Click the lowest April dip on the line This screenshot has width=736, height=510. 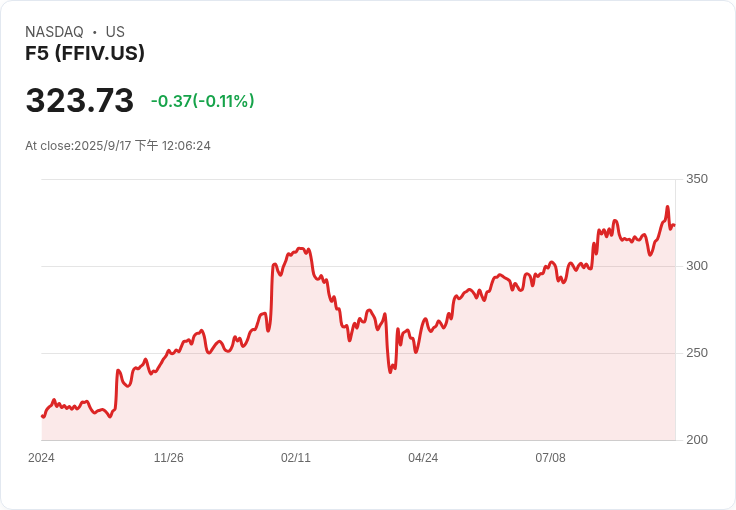(390, 372)
